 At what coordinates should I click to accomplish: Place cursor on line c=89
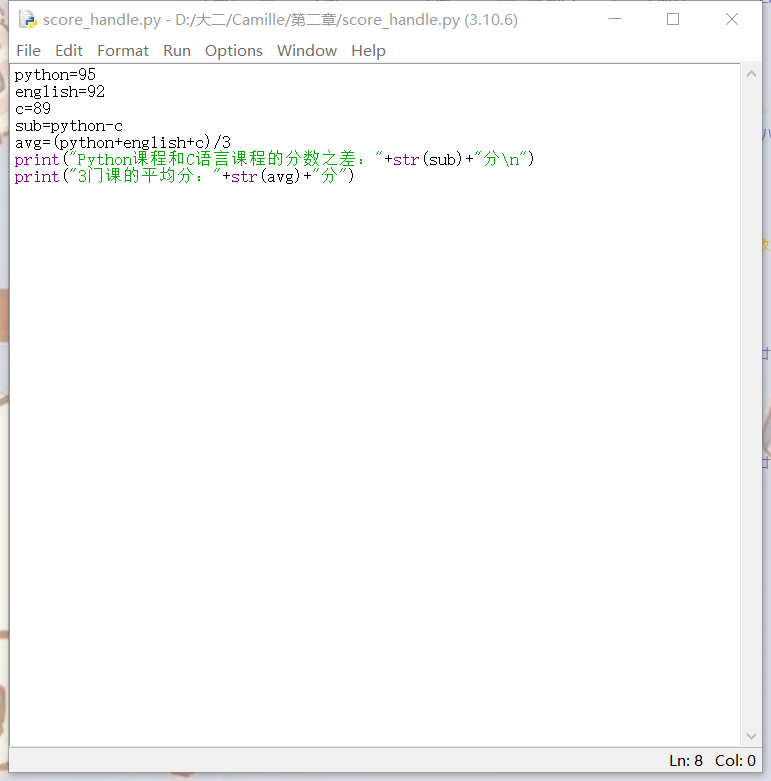coord(33,109)
